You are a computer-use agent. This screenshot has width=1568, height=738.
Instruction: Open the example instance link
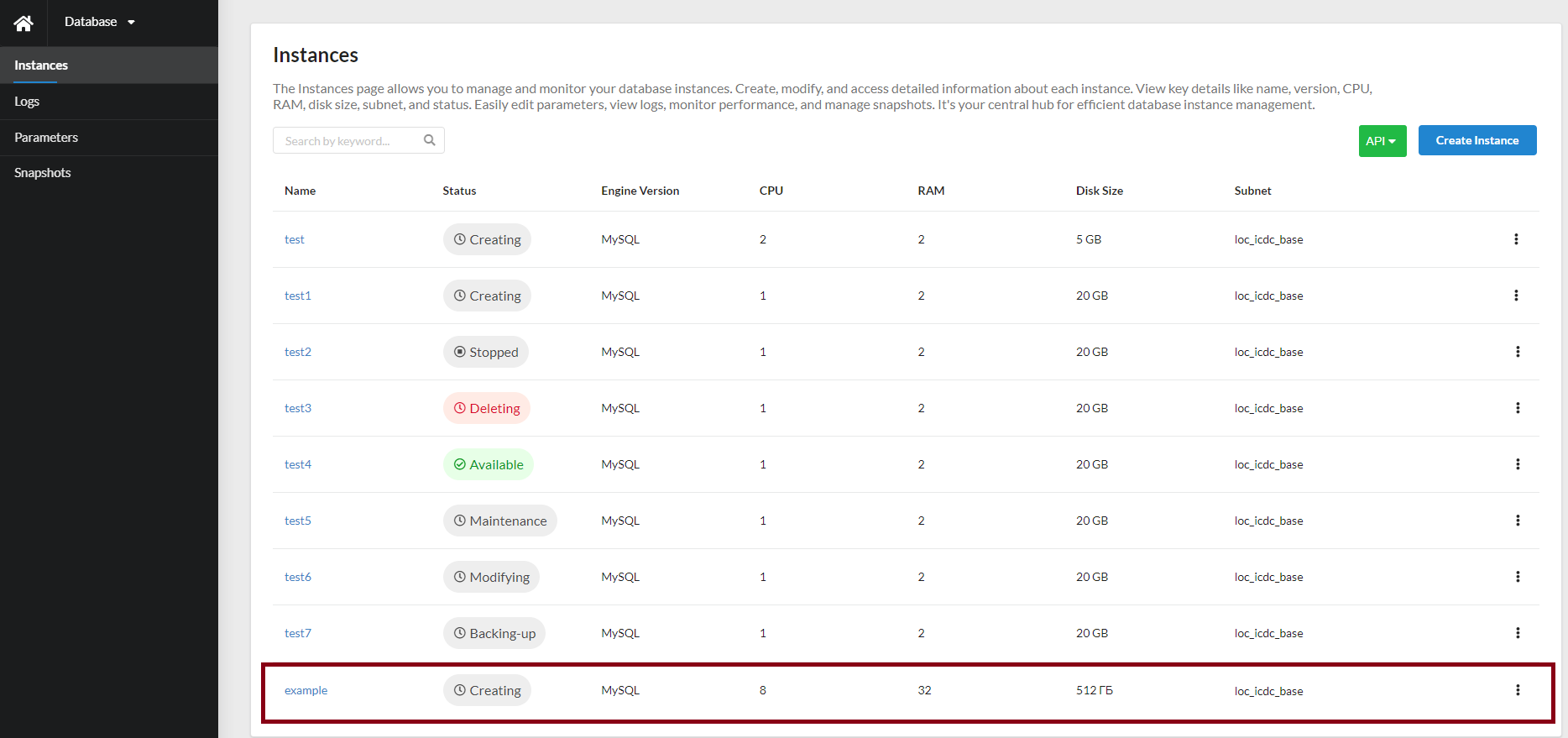pyautogui.click(x=306, y=690)
